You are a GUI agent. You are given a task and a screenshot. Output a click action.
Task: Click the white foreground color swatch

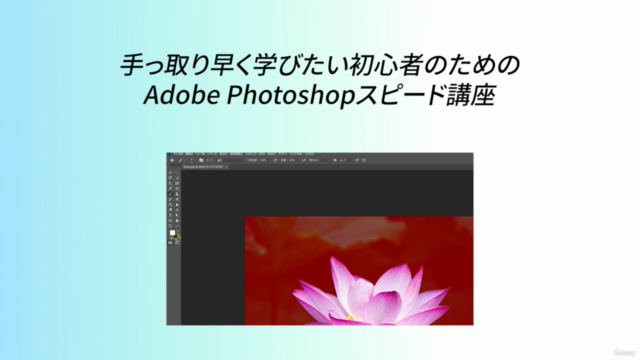point(173,233)
